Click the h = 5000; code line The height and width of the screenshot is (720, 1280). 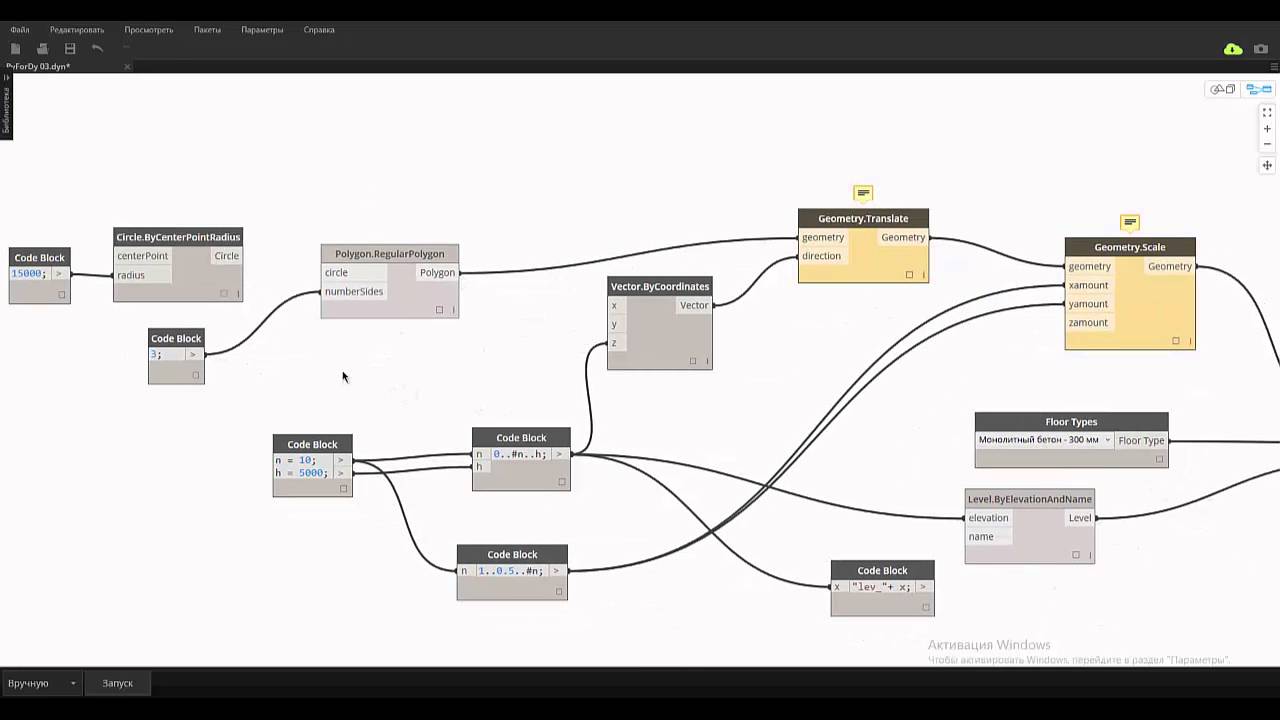(x=302, y=473)
